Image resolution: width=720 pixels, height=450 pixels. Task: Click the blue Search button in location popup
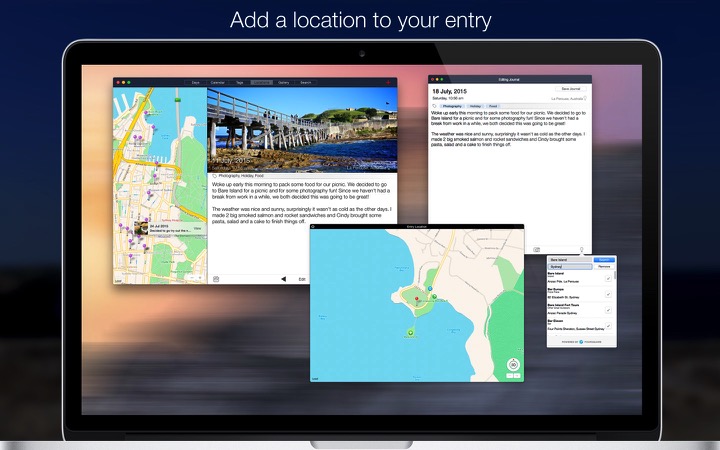tap(604, 260)
